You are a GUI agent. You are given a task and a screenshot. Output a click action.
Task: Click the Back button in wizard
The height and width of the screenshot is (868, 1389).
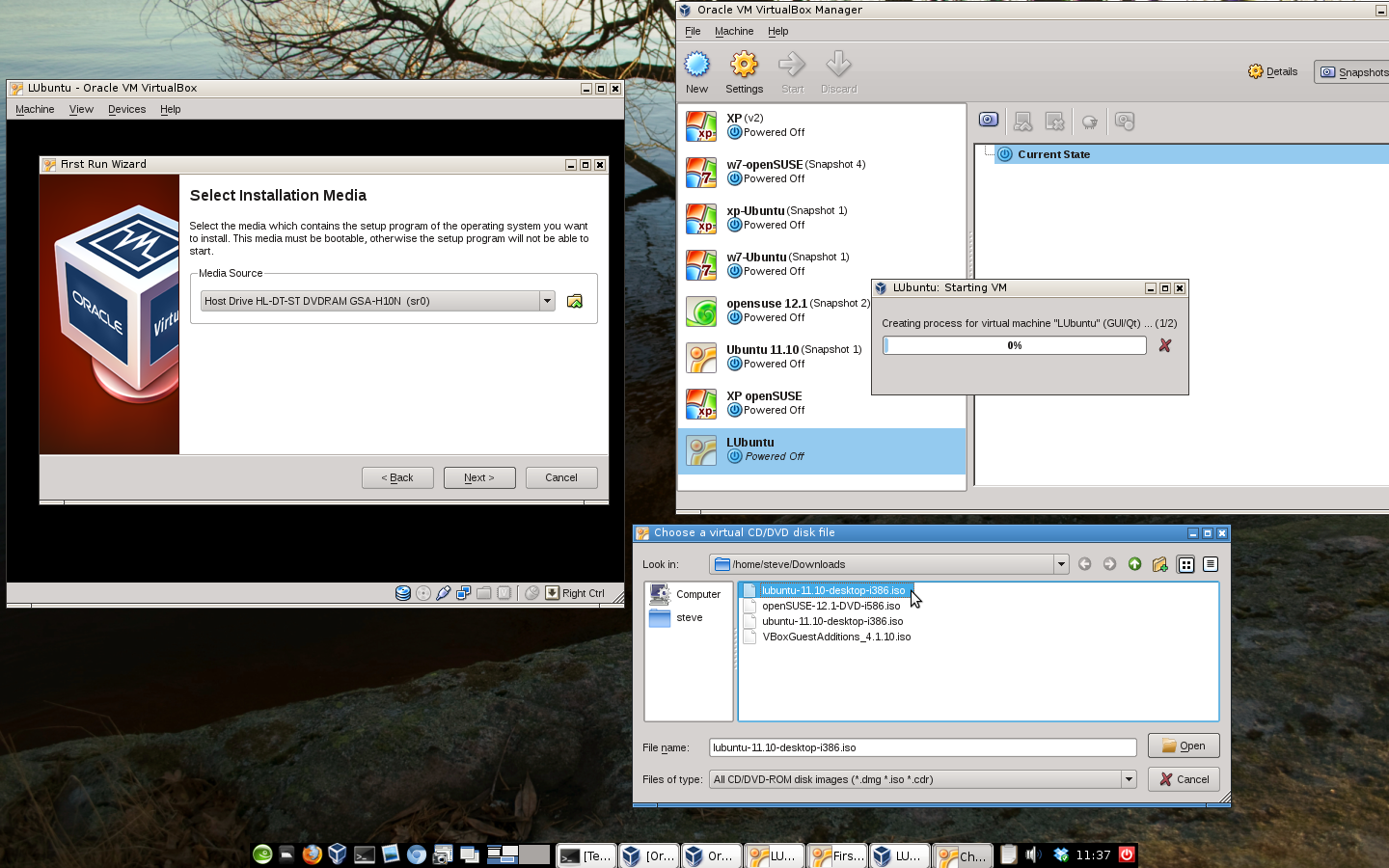point(397,477)
